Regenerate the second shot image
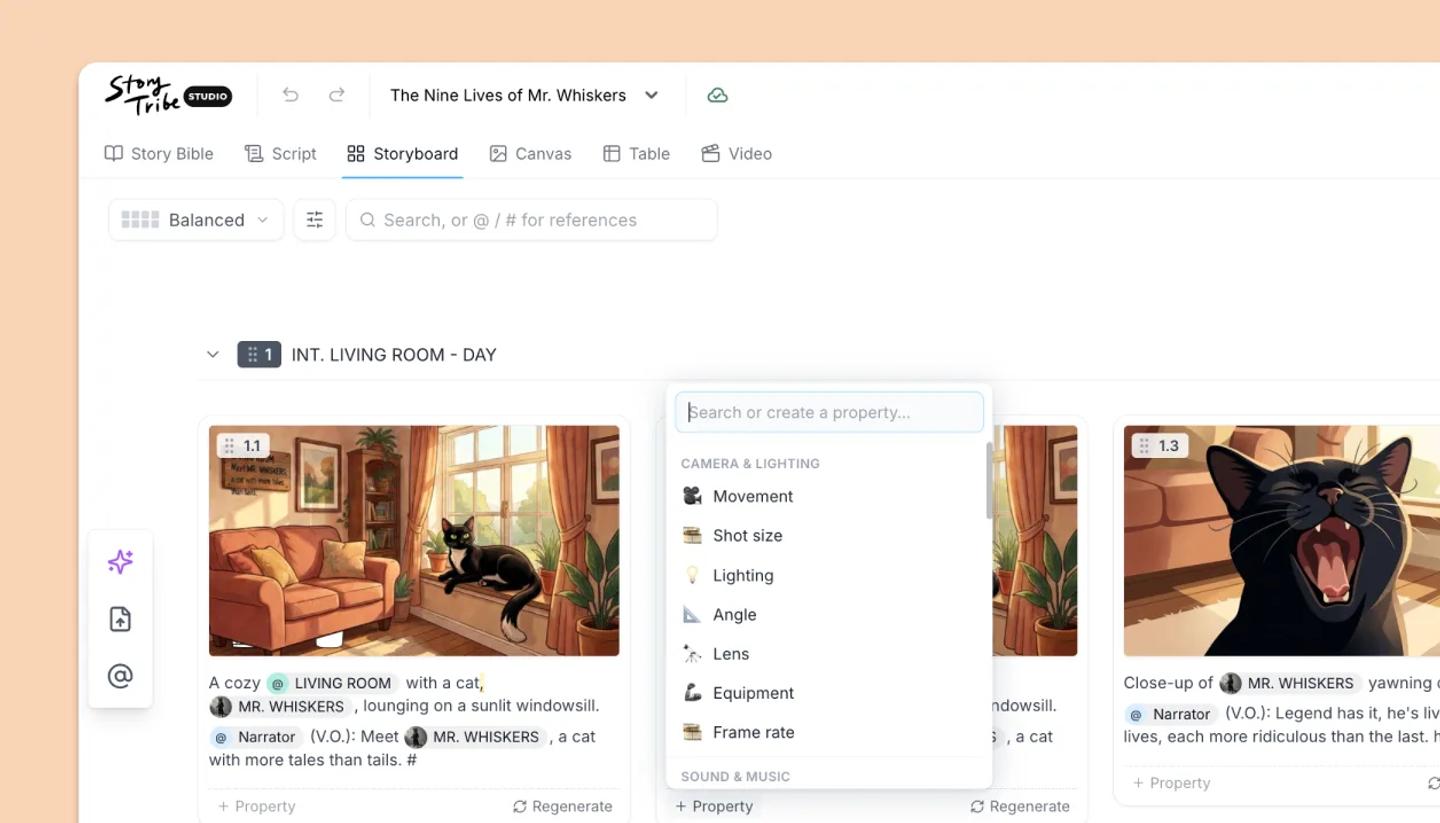Viewport: 1440px width, 823px height. pos(1019,806)
